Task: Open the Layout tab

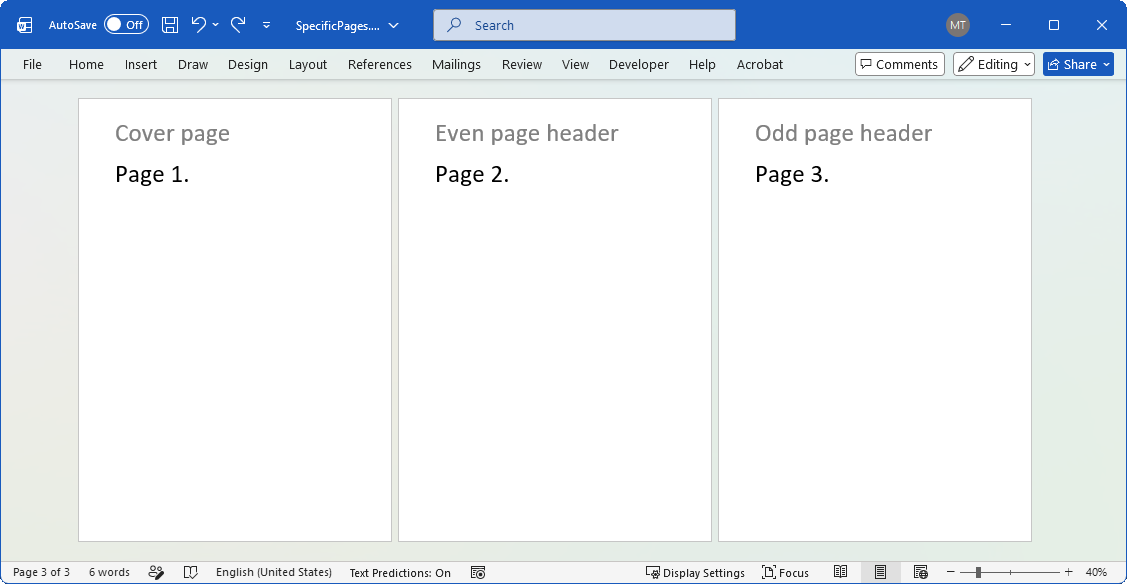Action: click(308, 65)
